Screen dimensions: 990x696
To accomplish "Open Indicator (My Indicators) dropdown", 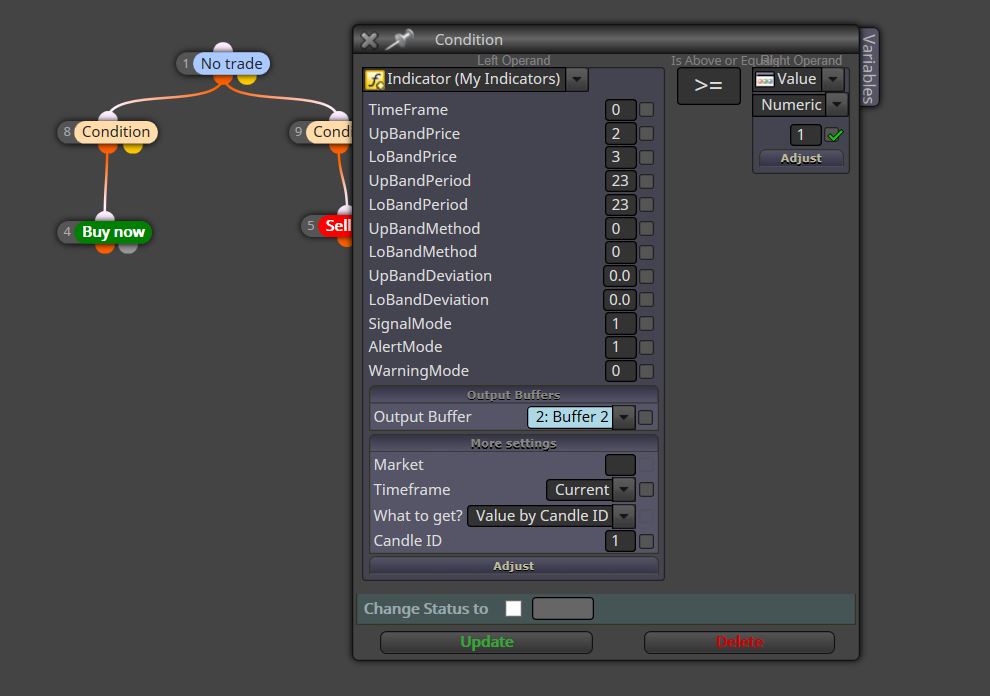I will tap(577, 80).
